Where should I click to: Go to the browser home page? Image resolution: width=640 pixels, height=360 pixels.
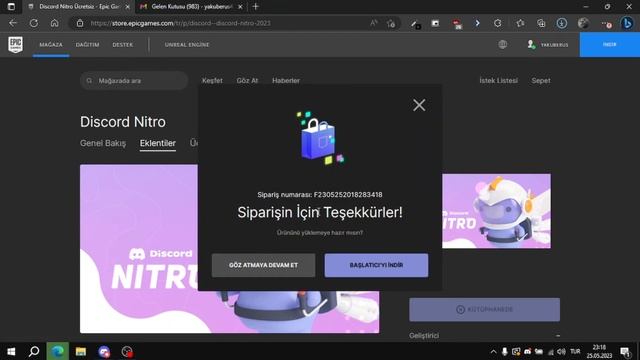click(x=54, y=23)
